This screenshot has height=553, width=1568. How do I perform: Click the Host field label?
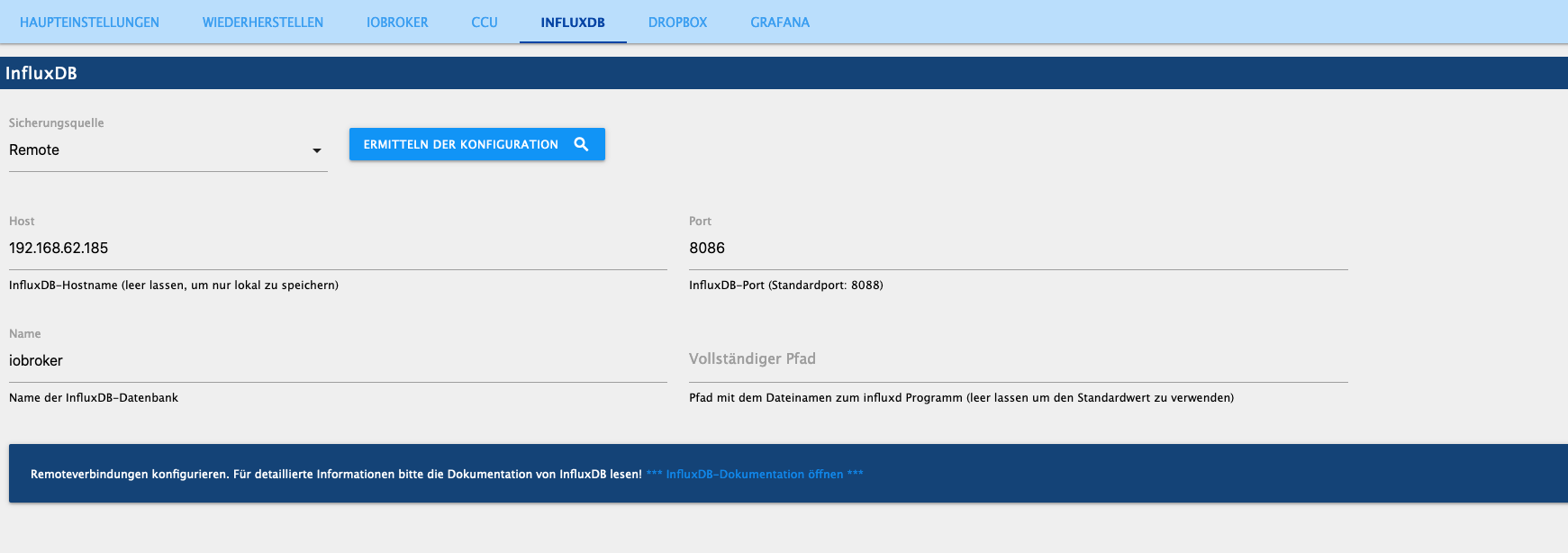[22, 221]
